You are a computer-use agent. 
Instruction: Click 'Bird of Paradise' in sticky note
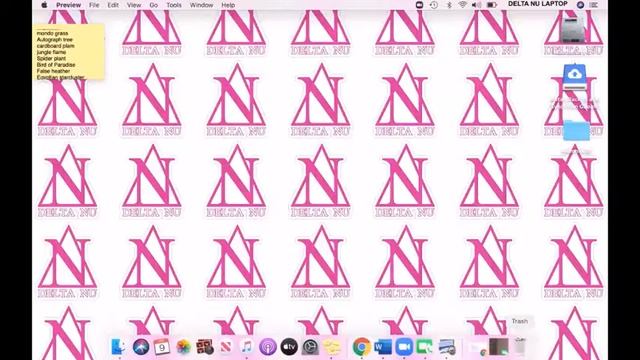click(x=56, y=64)
